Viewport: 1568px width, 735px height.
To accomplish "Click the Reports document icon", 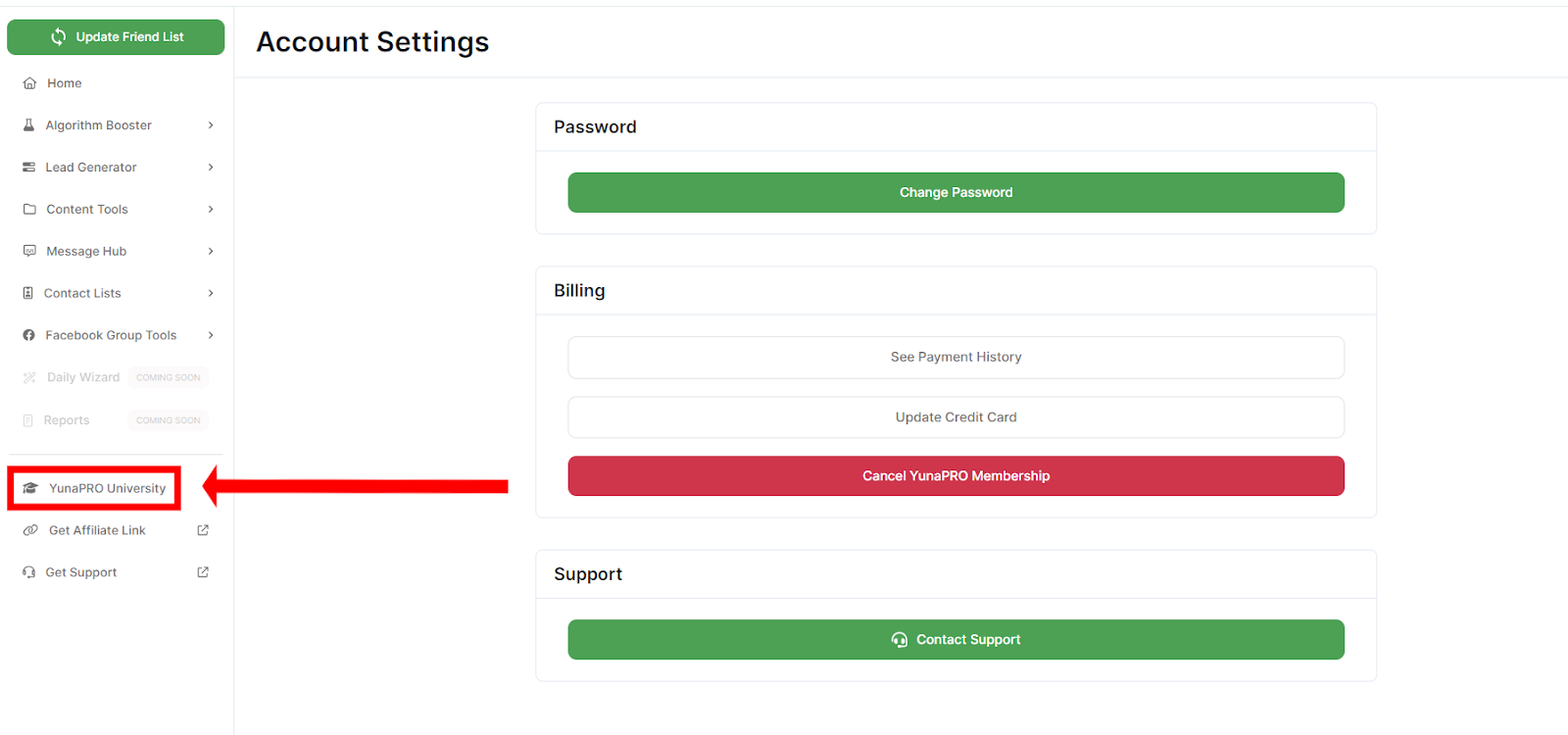I will pyautogui.click(x=28, y=420).
